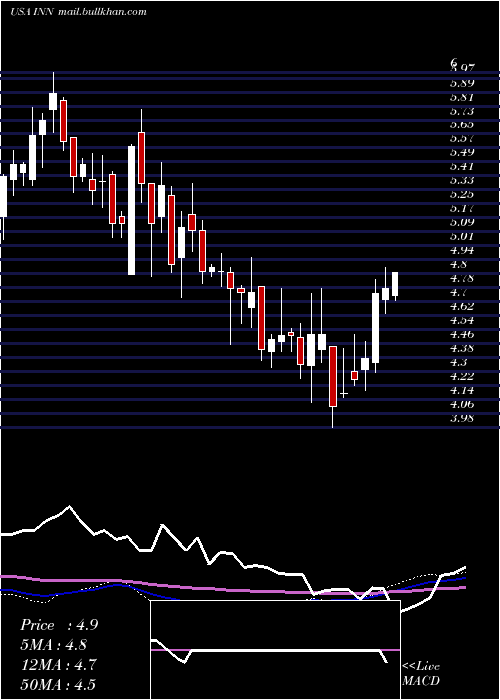This screenshot has height=700, width=500.
Task: Click the 5.57 price axis label
Action: coord(462,139)
